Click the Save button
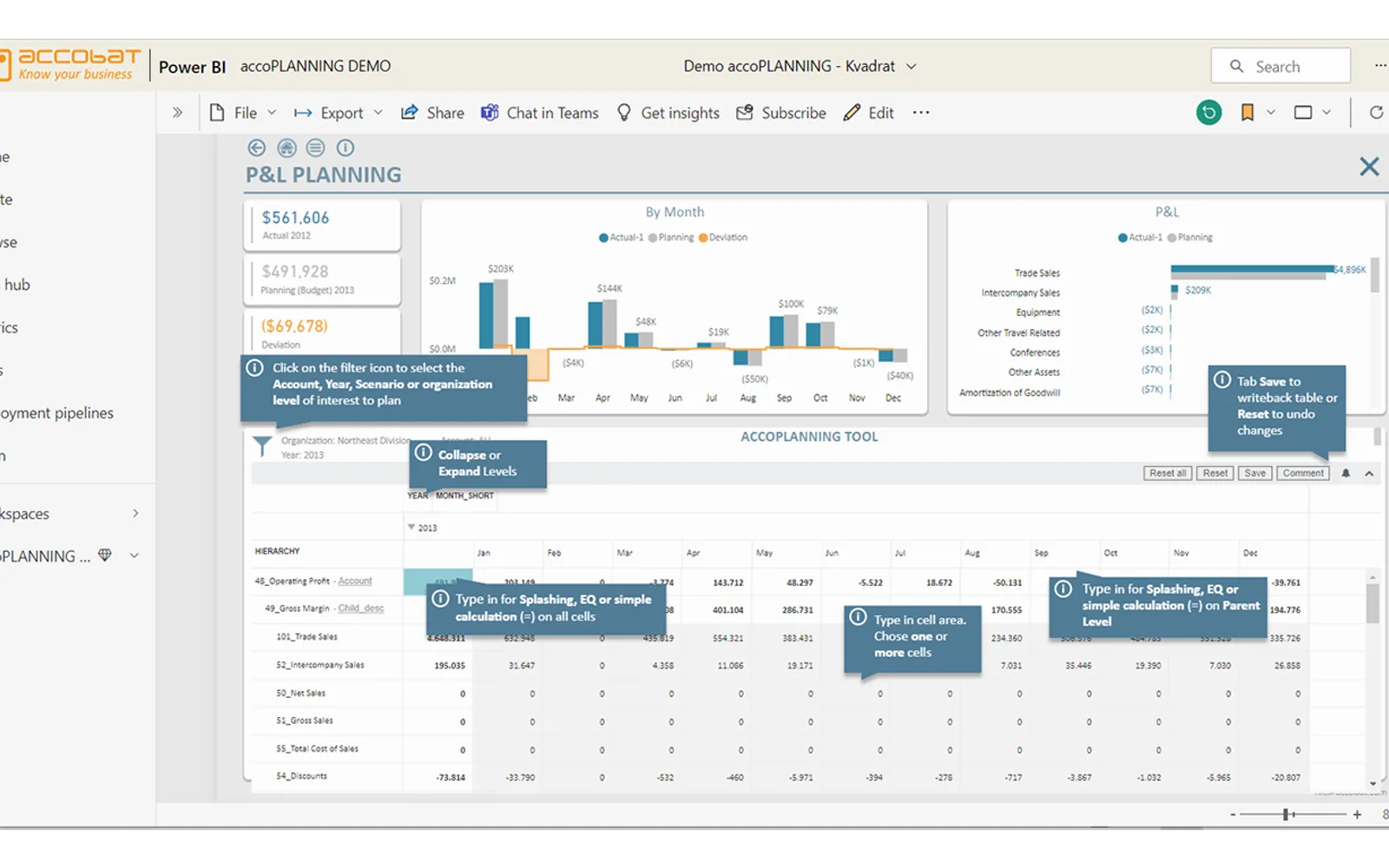 [x=1254, y=473]
